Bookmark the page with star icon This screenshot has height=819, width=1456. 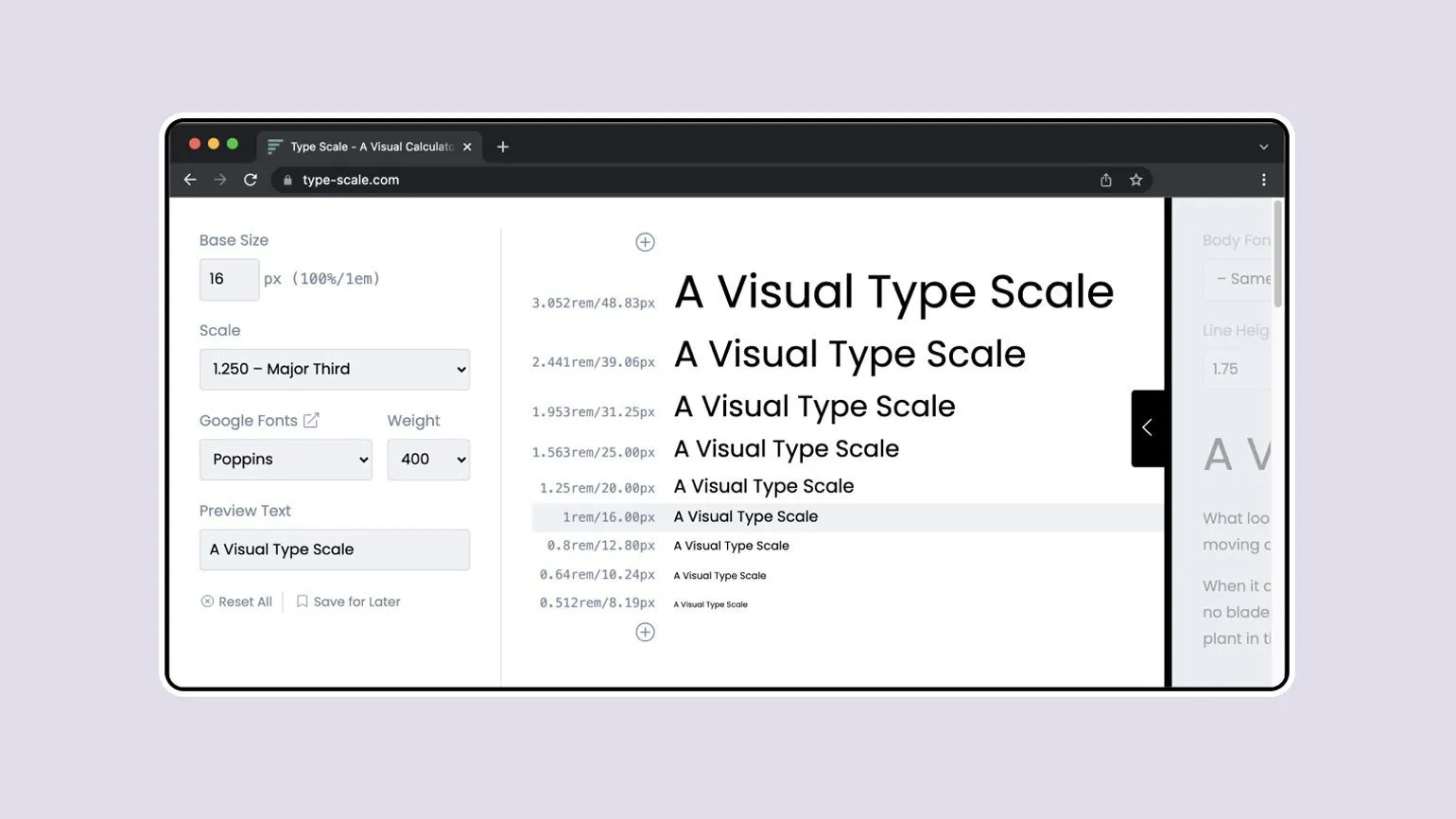tap(1136, 180)
